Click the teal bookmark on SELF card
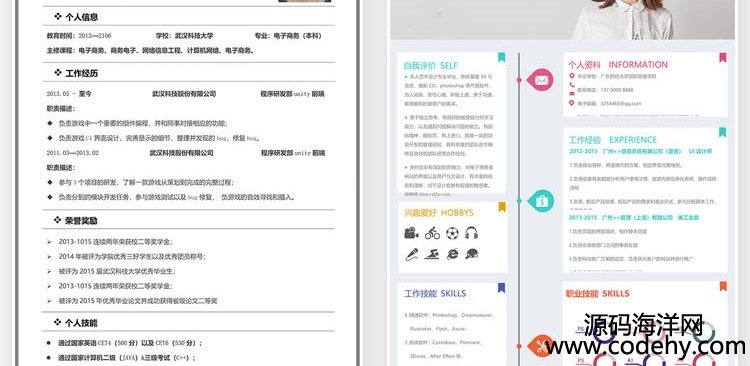Viewport: 750px width, 366px height. [x=501, y=57]
